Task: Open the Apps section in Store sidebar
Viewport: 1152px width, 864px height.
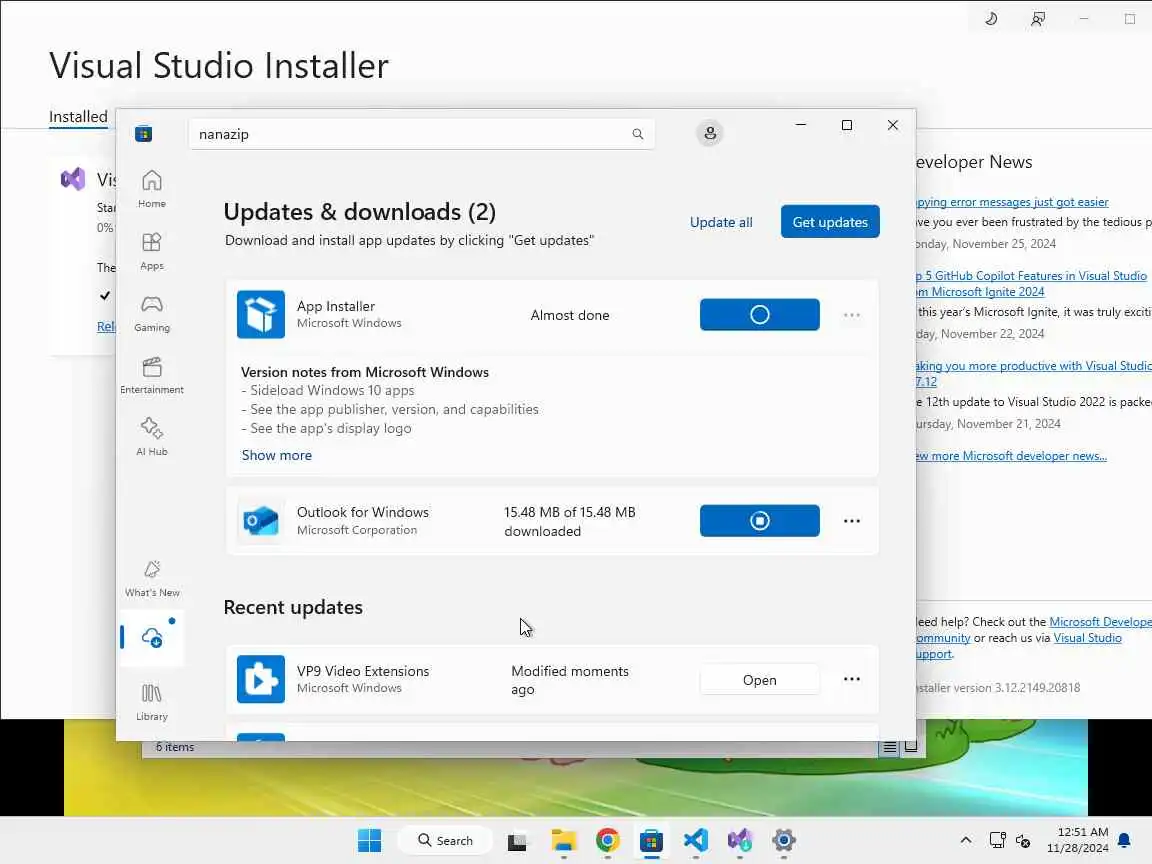Action: coord(151,251)
